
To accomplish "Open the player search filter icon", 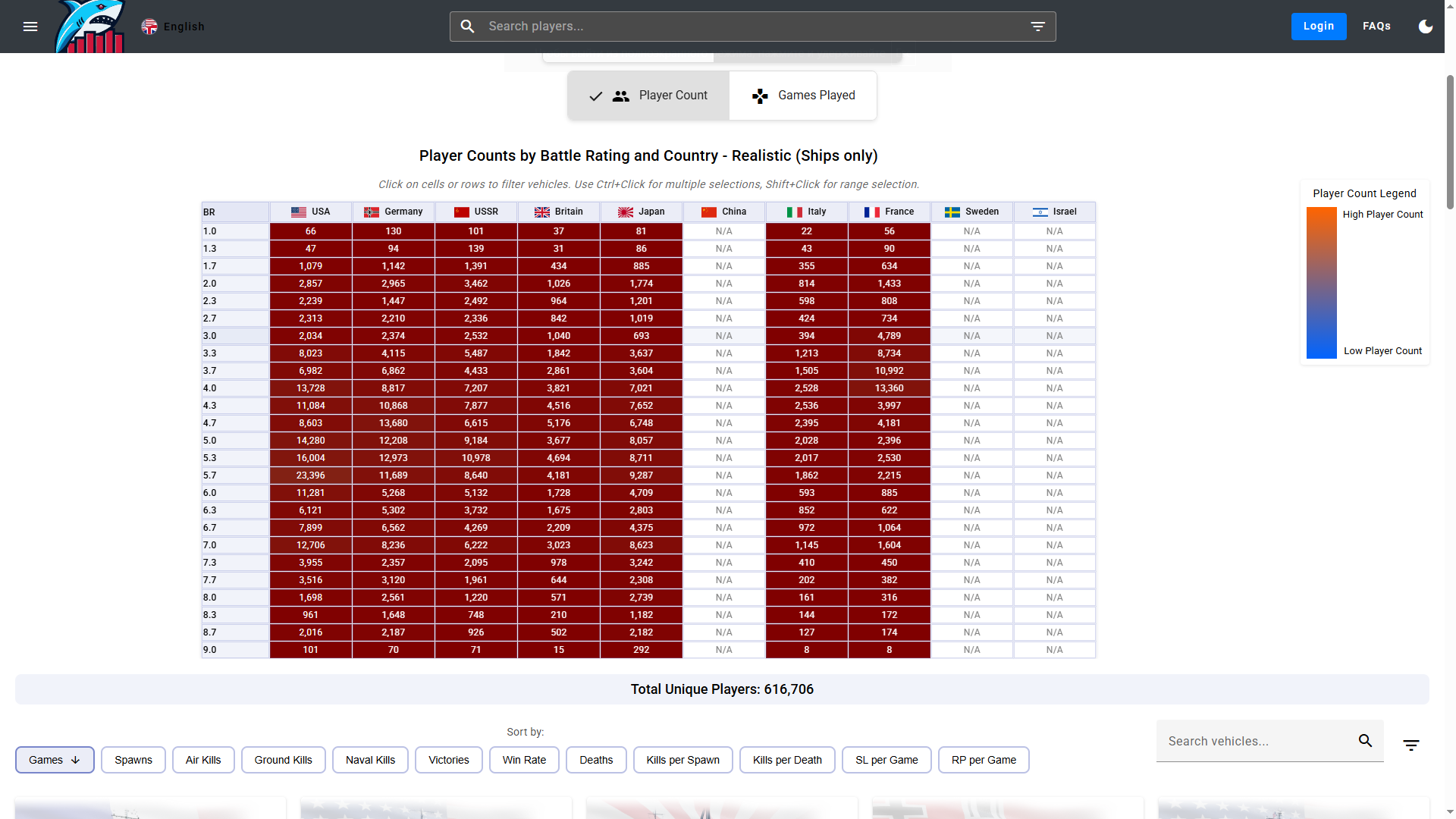I will [1037, 27].
